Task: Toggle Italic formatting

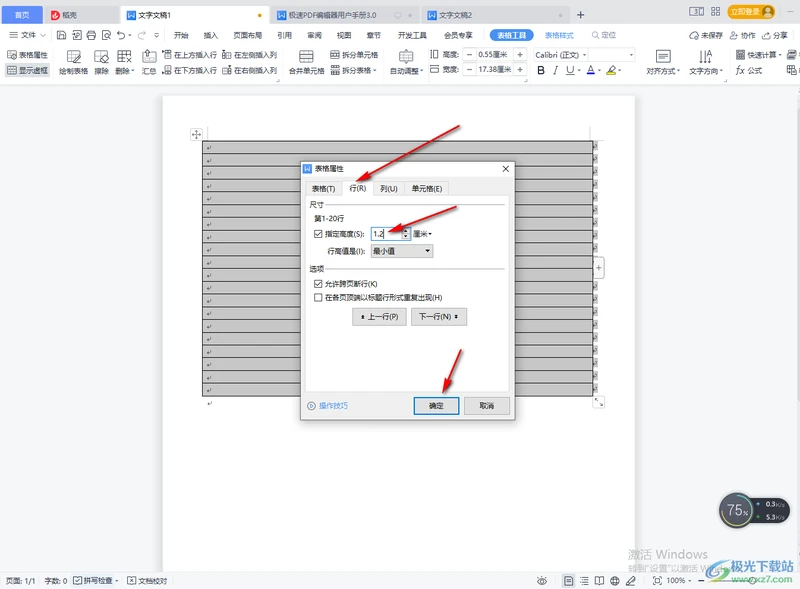Action: 555,70
